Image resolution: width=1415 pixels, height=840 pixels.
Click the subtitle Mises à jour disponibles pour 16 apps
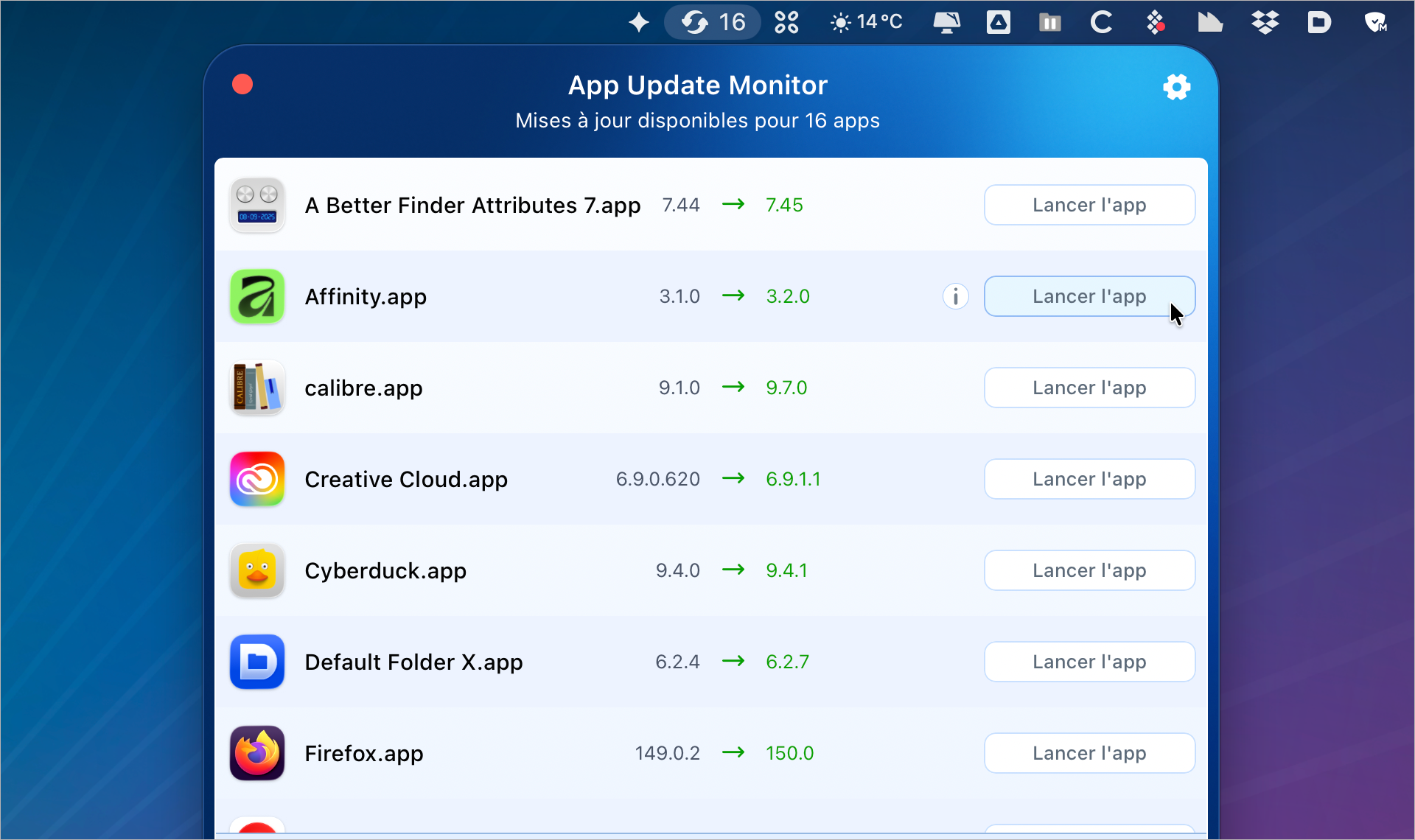(x=697, y=120)
